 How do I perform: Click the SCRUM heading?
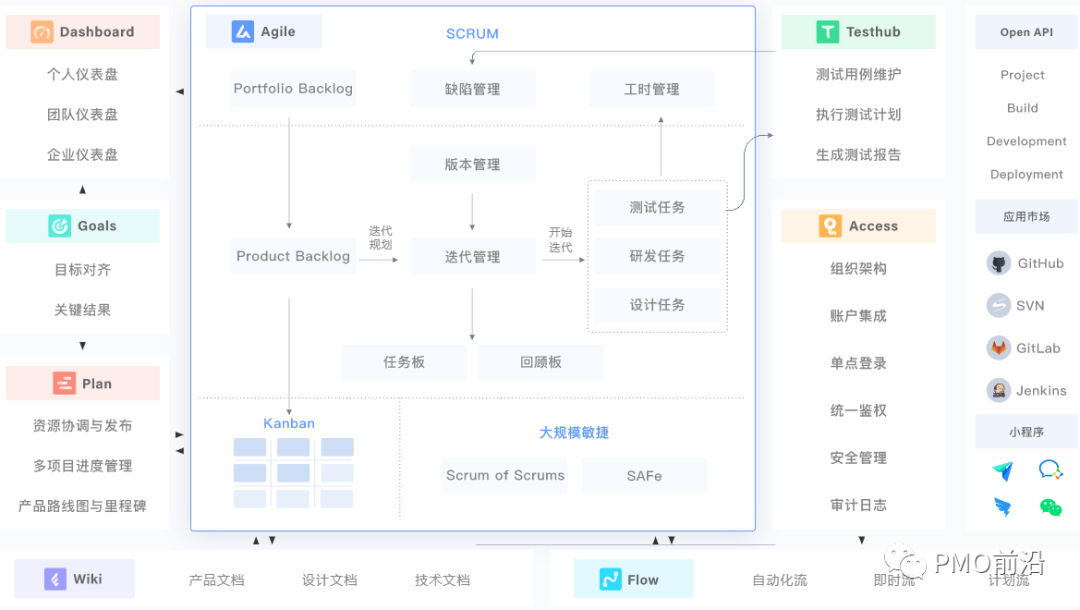pos(472,34)
